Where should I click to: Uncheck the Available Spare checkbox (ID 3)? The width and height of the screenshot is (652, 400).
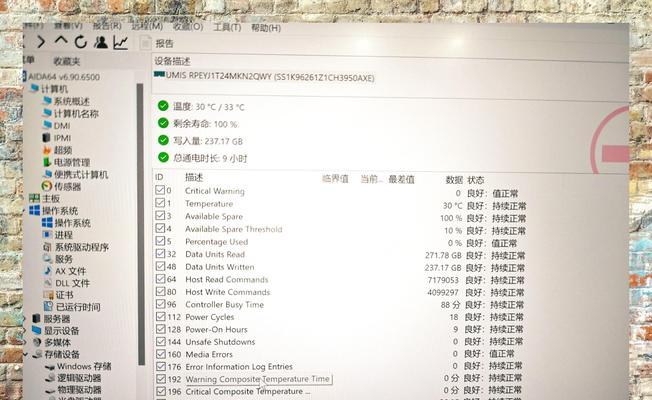[x=160, y=215]
